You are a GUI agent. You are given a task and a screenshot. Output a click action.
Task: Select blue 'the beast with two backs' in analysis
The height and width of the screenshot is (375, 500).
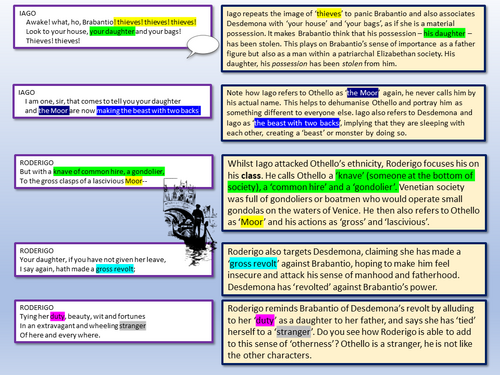297,123
